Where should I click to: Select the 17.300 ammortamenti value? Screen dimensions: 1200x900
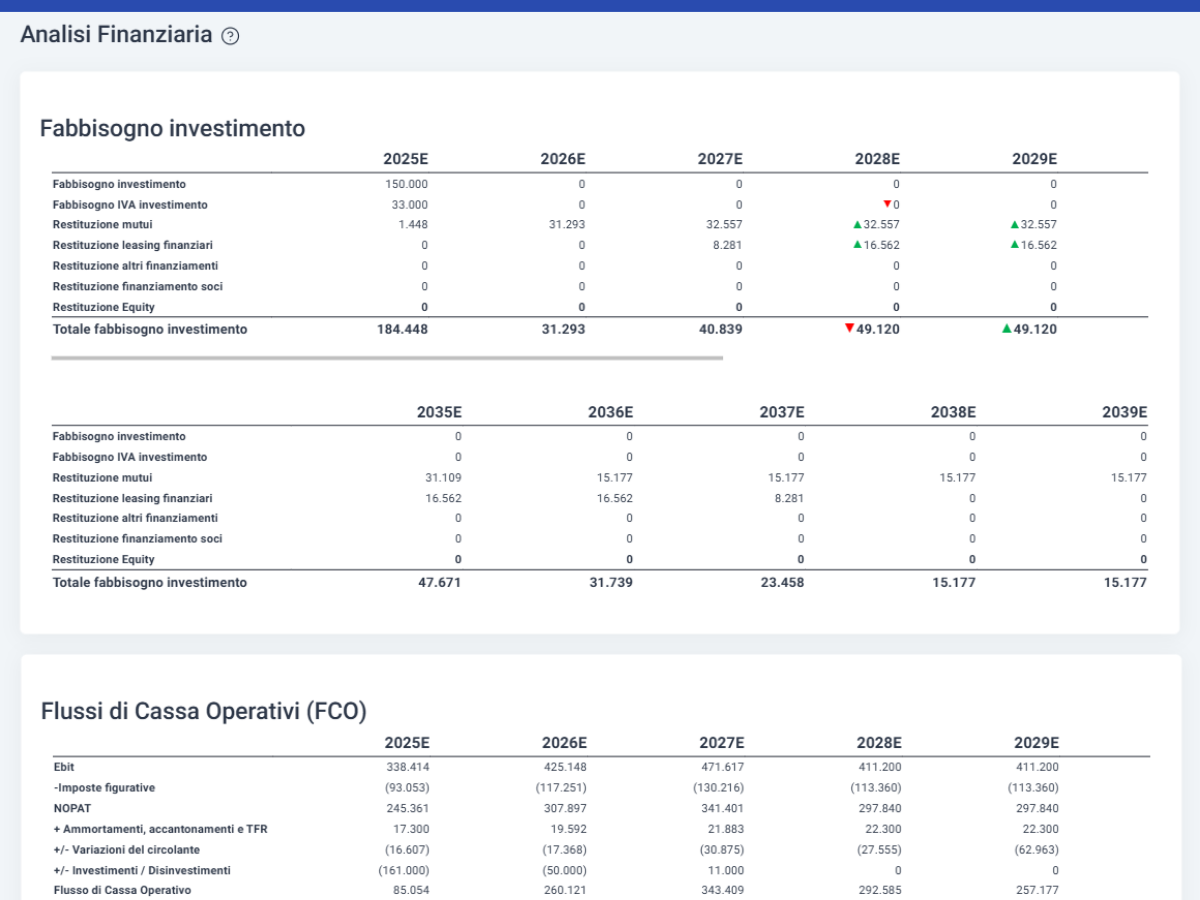(412, 829)
